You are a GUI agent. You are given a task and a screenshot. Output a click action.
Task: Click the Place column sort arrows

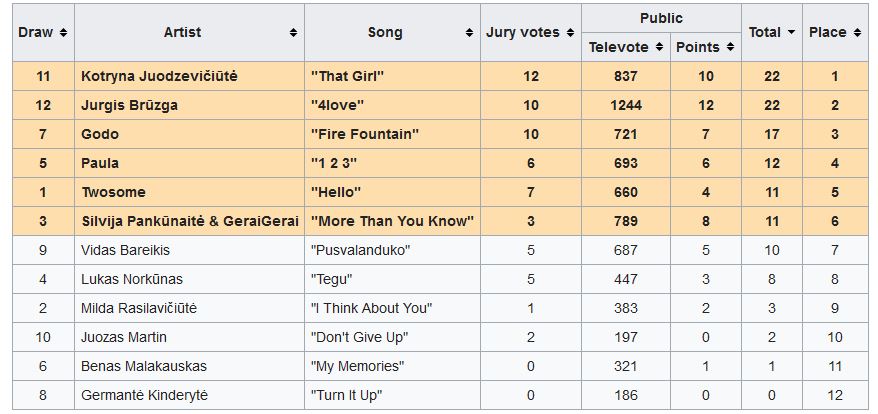coord(856,32)
